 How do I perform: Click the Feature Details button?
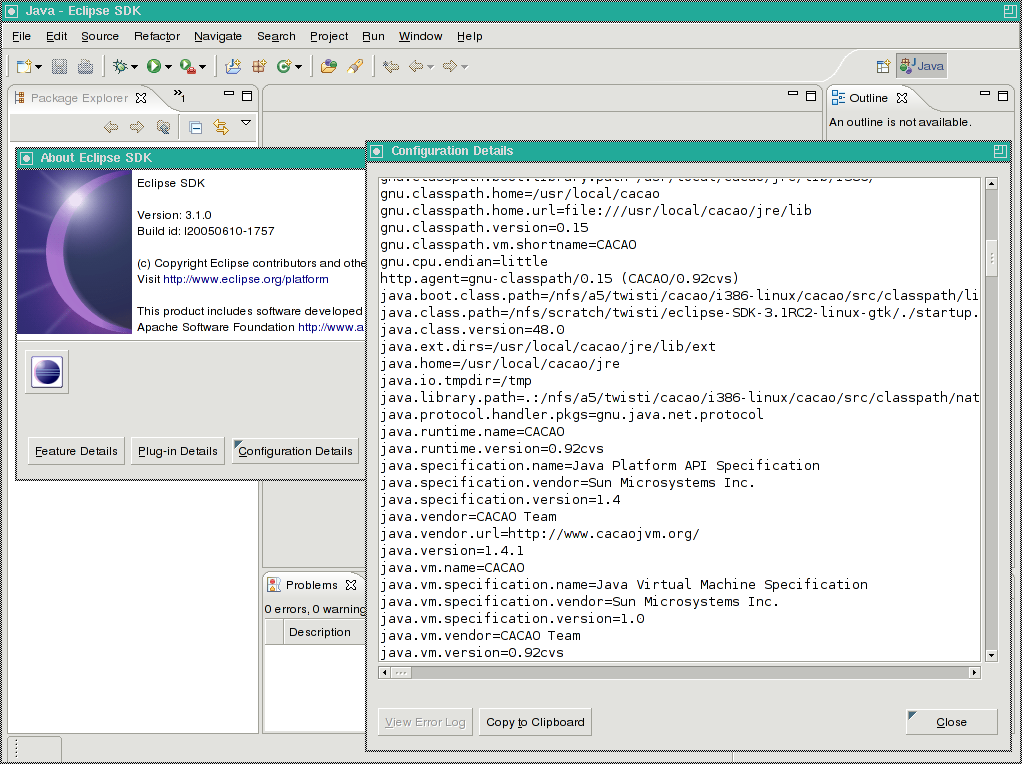click(x=76, y=451)
